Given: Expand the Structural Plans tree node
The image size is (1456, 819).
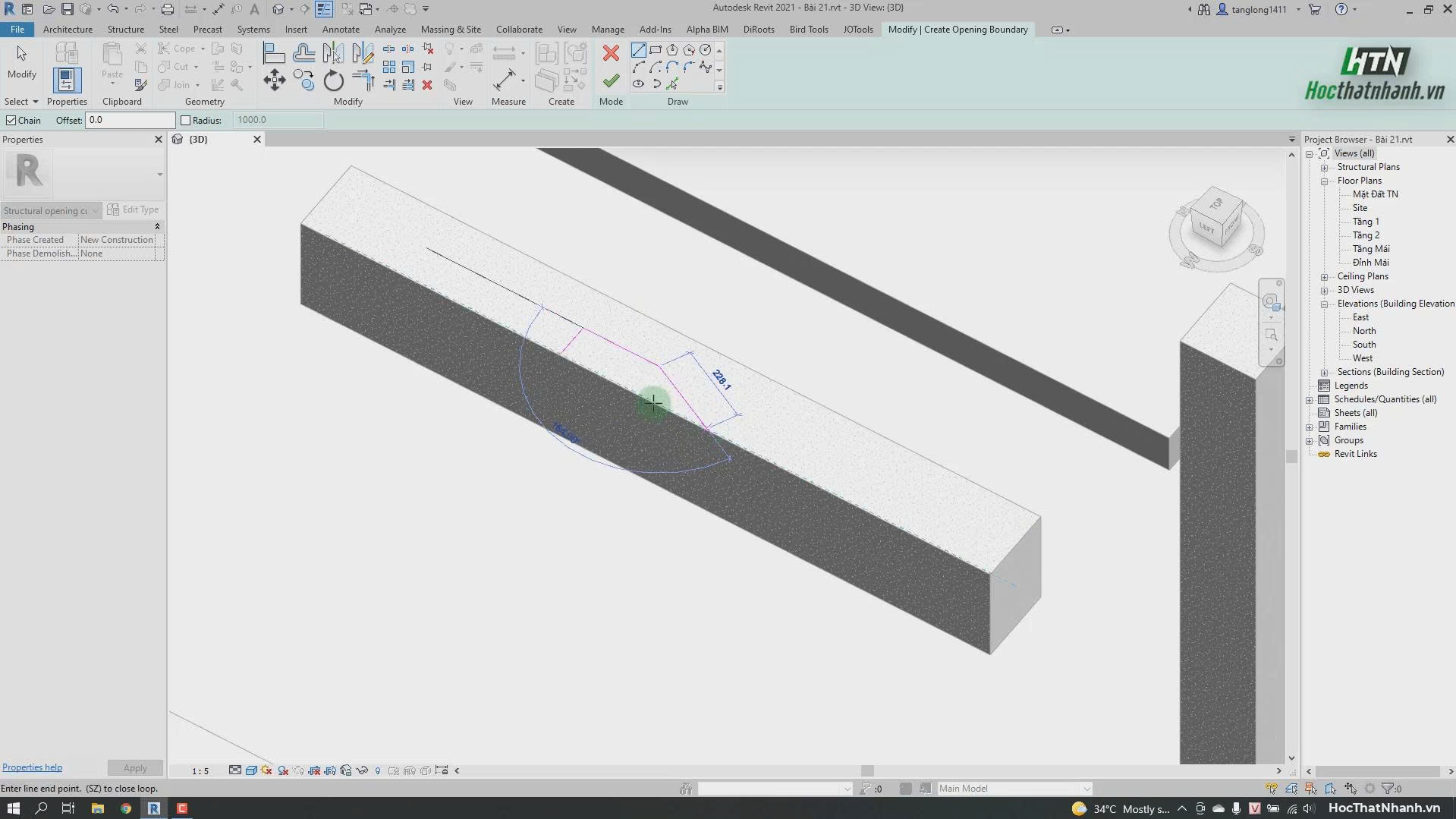Looking at the screenshot, I should click(1324, 167).
